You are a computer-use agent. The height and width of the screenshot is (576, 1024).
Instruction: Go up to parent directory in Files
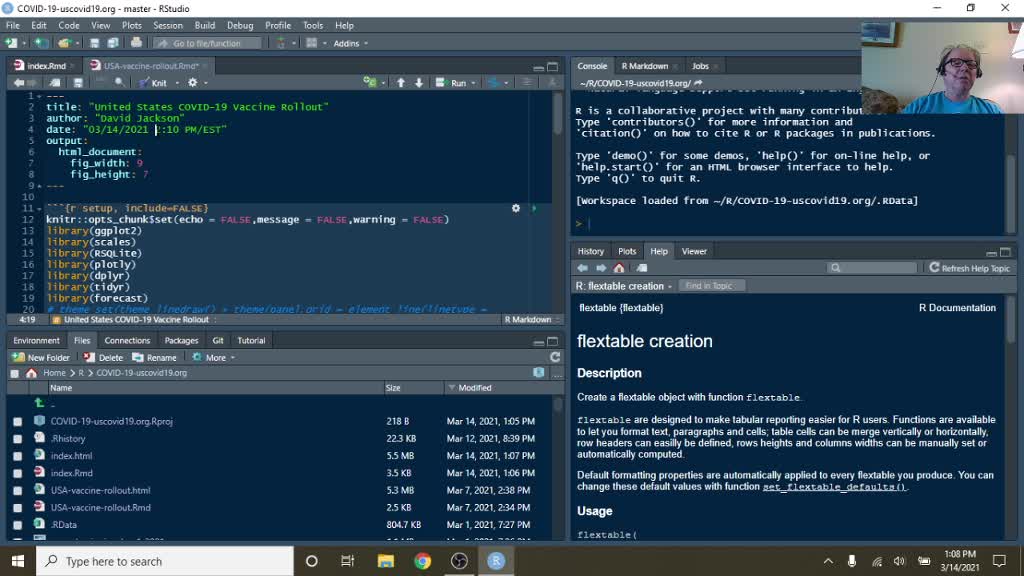(40, 403)
